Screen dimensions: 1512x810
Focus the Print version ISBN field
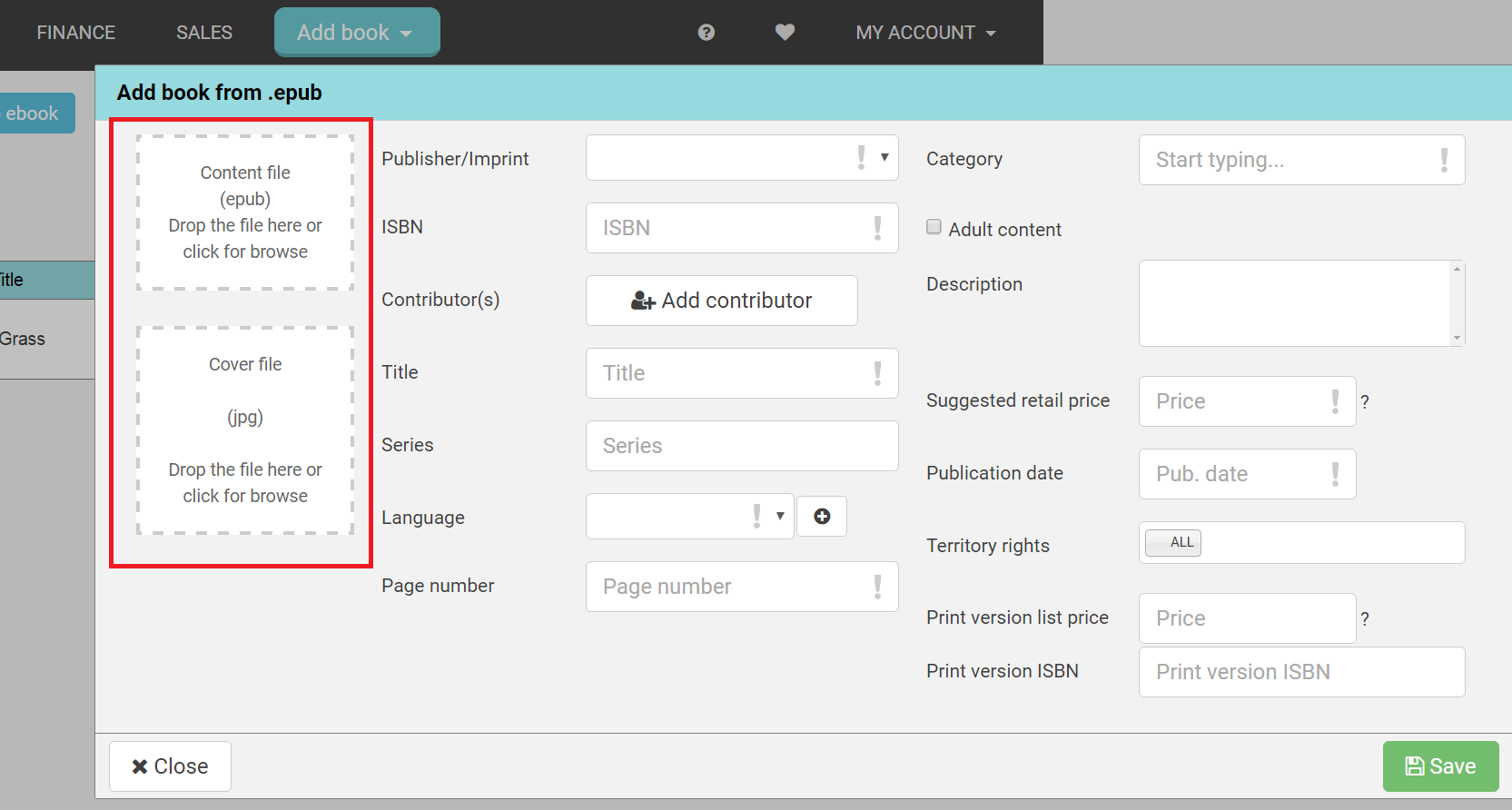click(x=1302, y=672)
